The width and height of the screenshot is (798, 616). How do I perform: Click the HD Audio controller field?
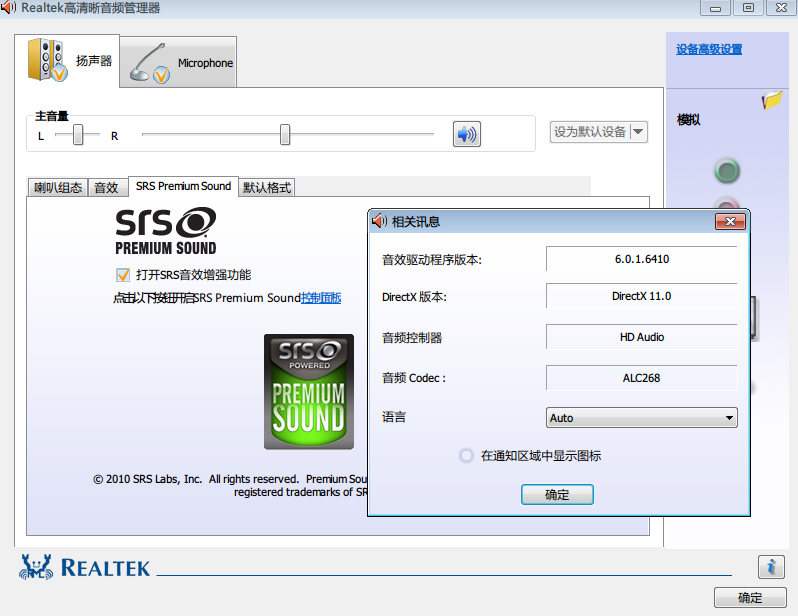(x=641, y=337)
